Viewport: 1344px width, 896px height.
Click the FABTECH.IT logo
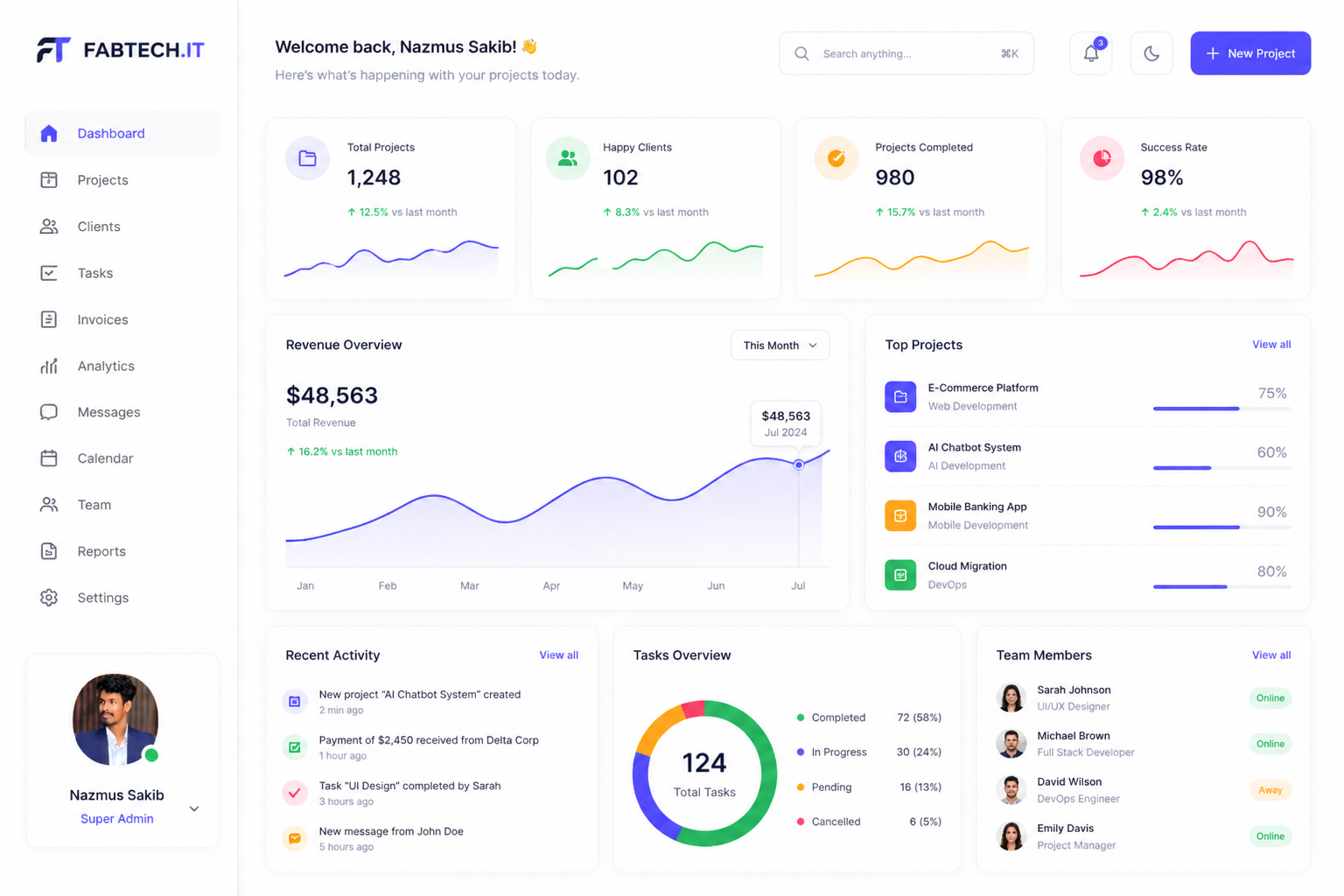coord(121,50)
